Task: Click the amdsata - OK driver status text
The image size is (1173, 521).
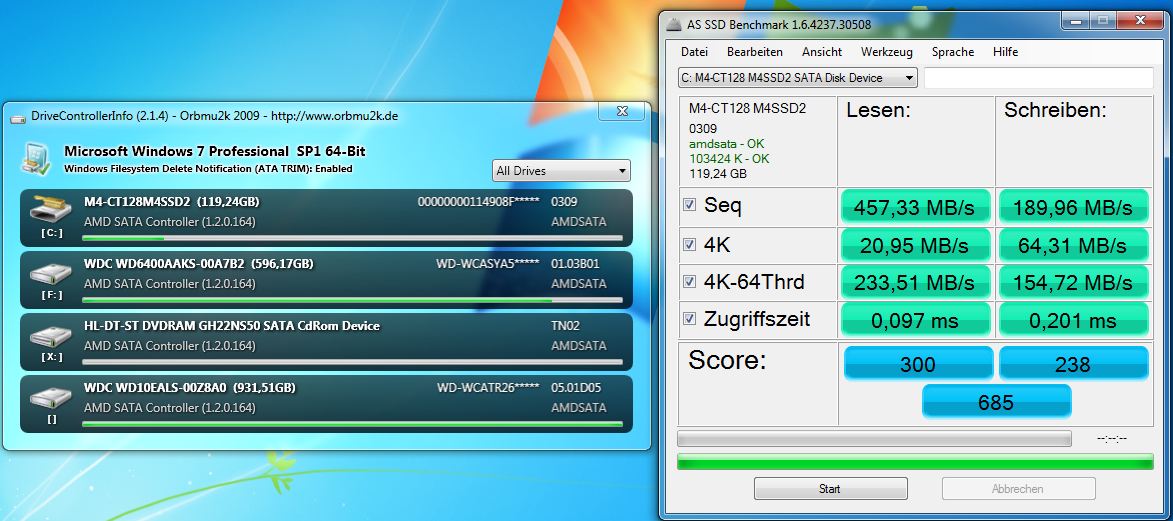Action: tap(726, 144)
